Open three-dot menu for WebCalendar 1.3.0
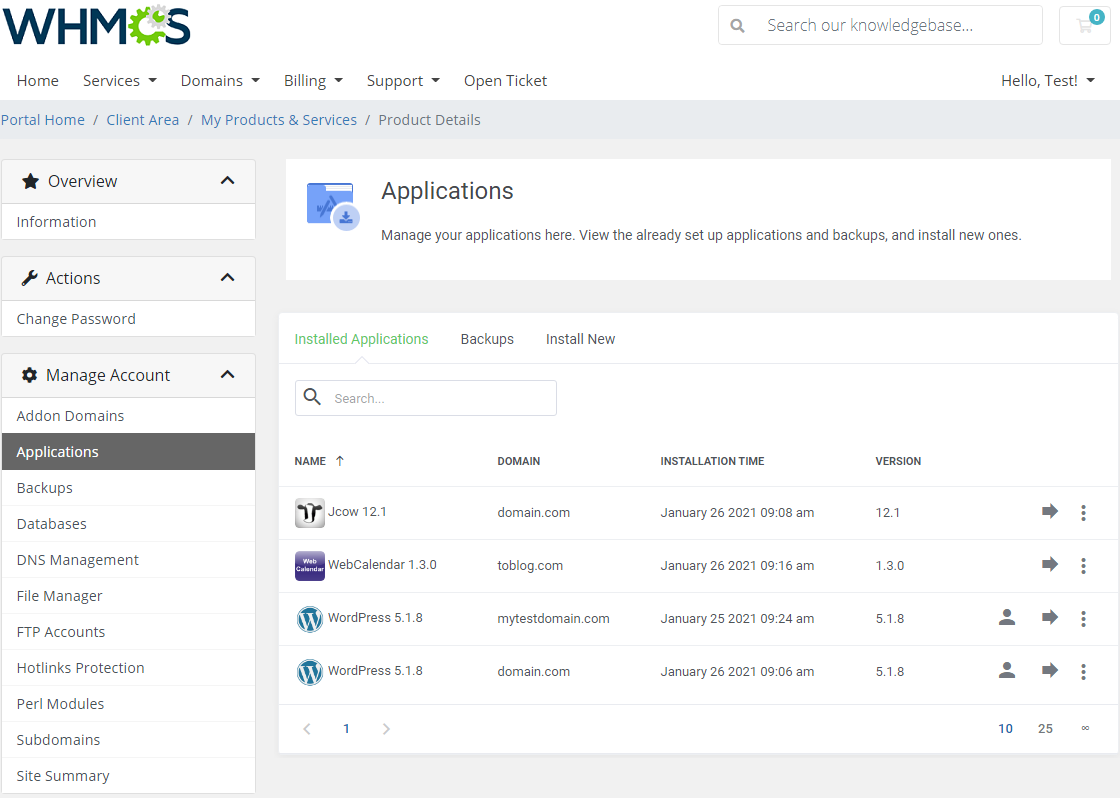Image resolution: width=1120 pixels, height=798 pixels. (1084, 566)
